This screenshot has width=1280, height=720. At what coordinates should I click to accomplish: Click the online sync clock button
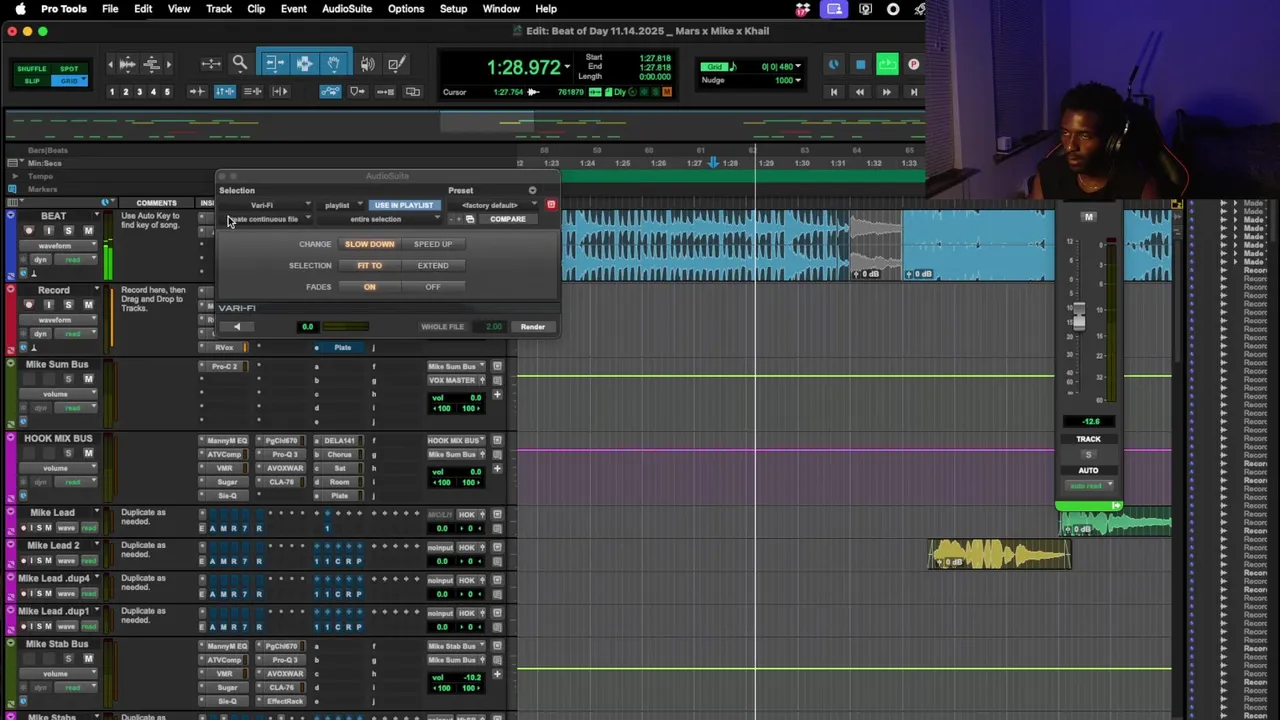833,65
